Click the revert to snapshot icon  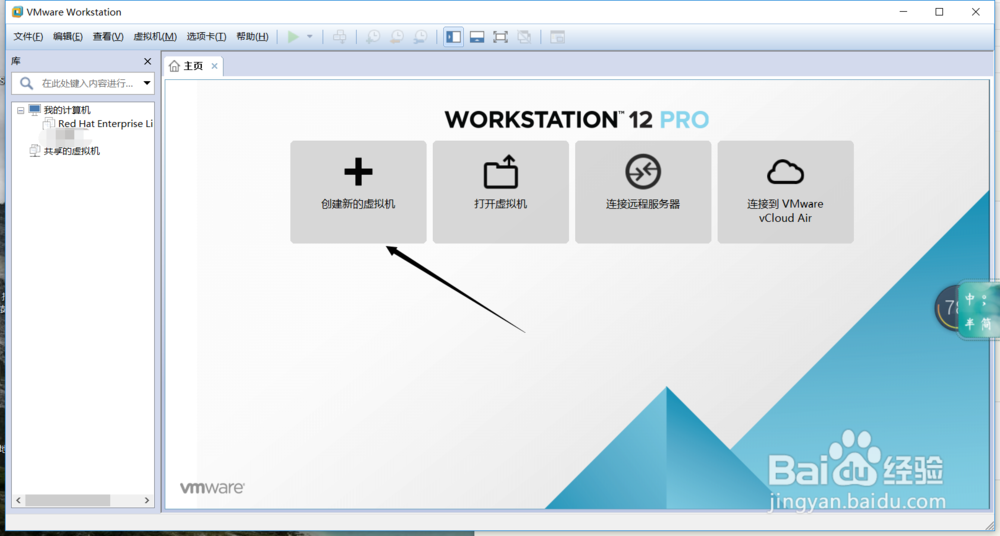pyautogui.click(x=396, y=37)
